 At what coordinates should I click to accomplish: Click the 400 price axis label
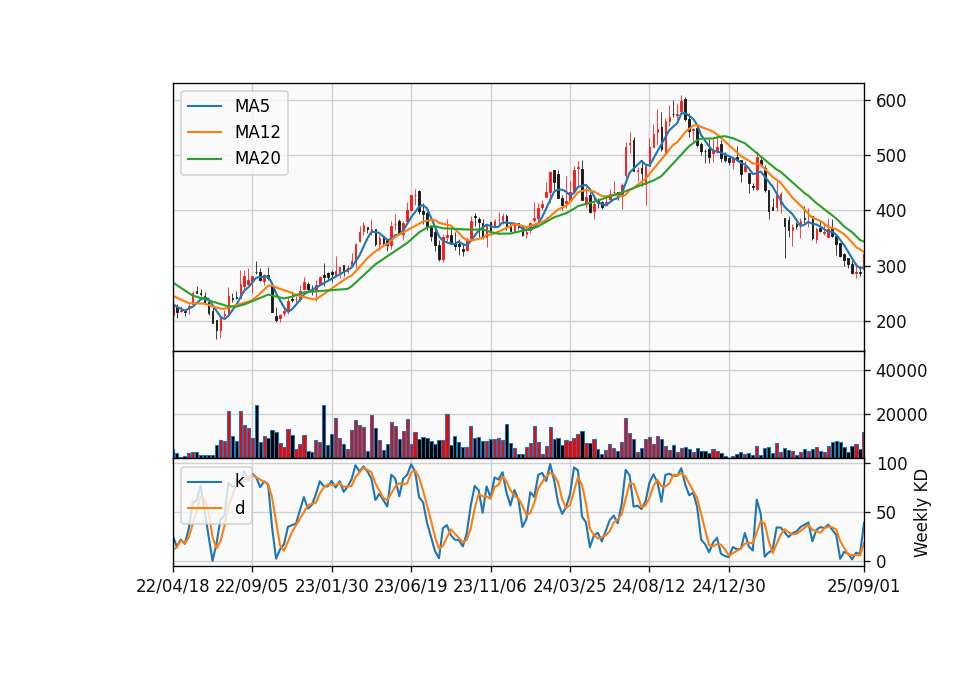tap(891, 211)
